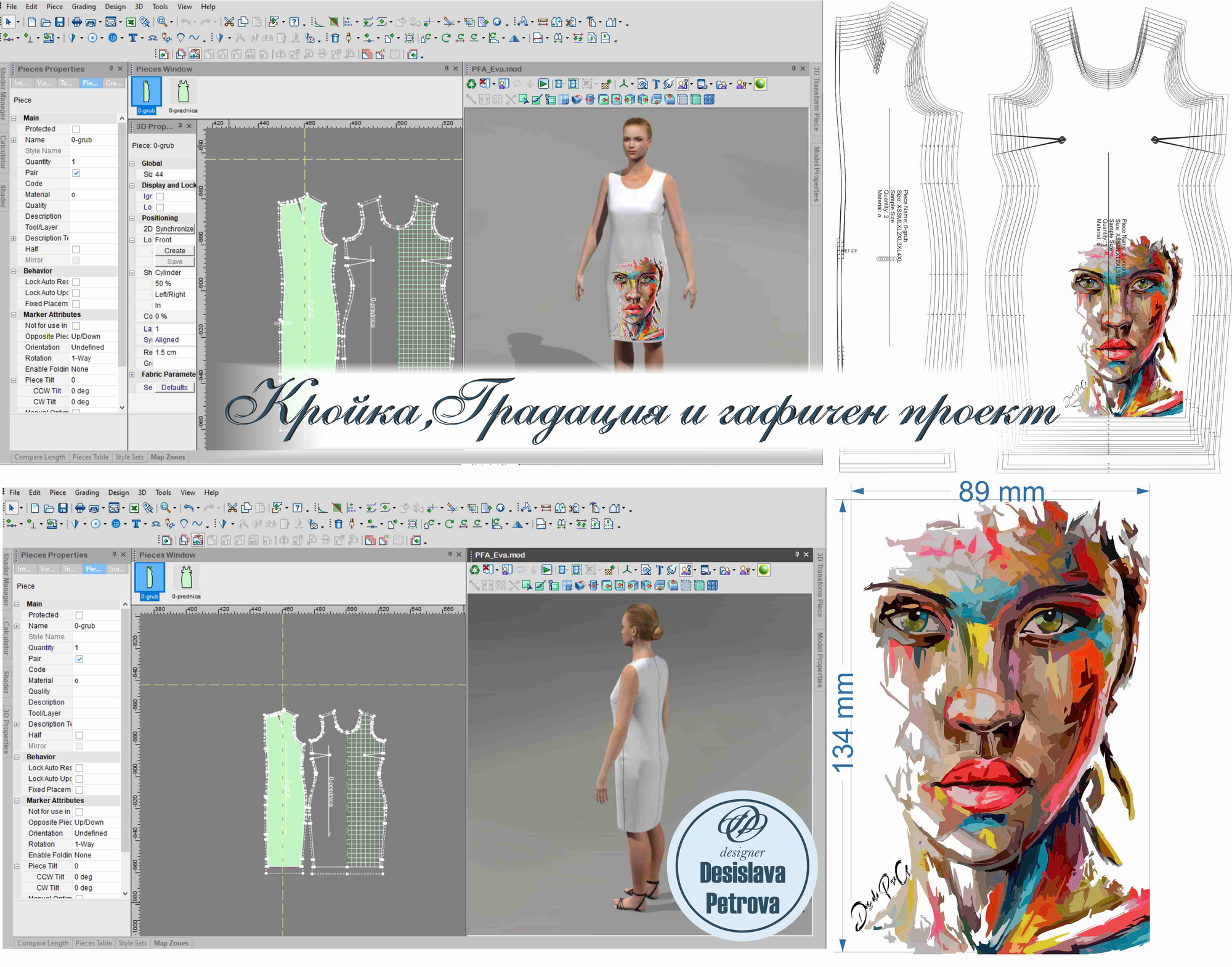
Task: Click the green sphere icon in lower 3D window
Action: [x=764, y=570]
